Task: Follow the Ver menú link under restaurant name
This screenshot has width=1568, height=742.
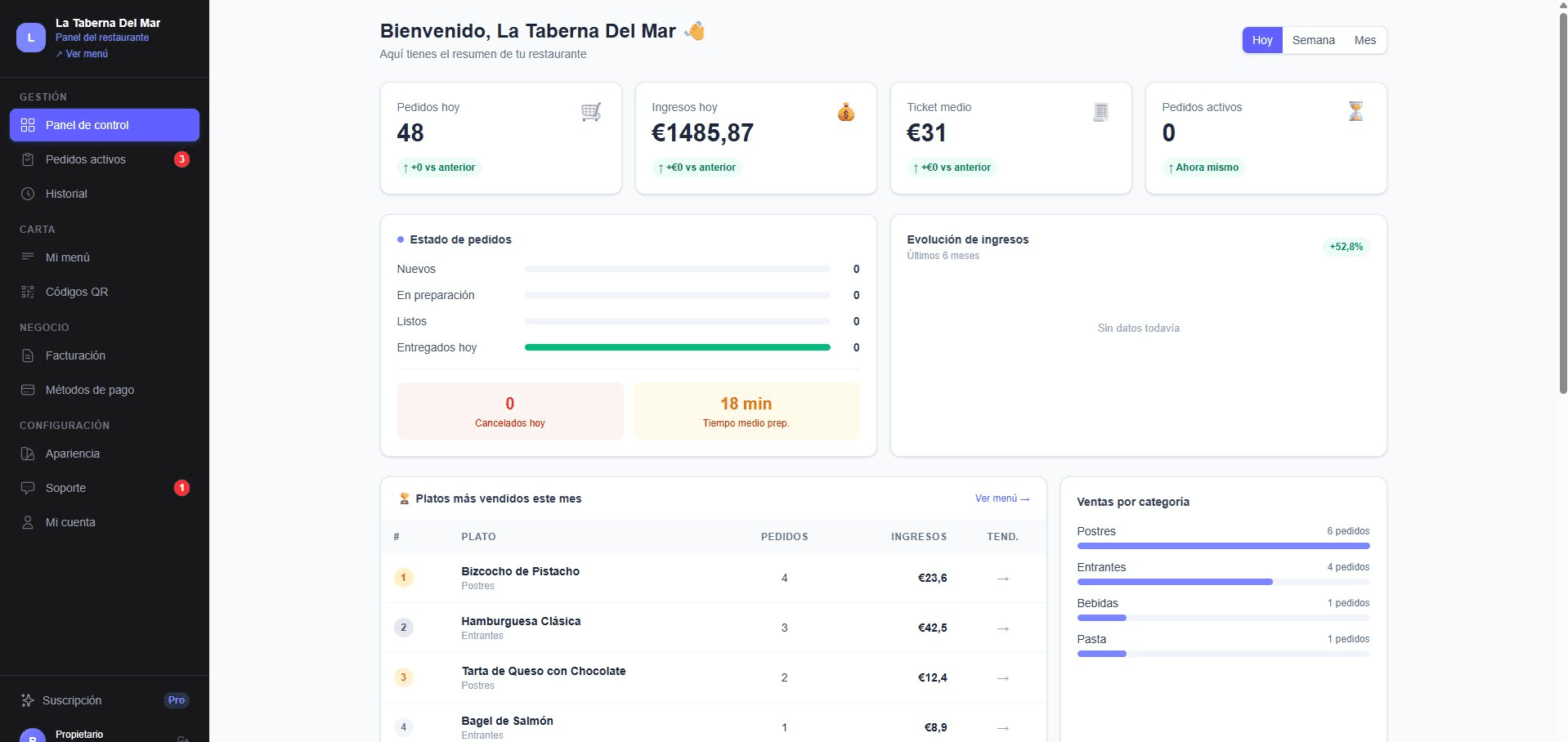Action: pos(82,54)
